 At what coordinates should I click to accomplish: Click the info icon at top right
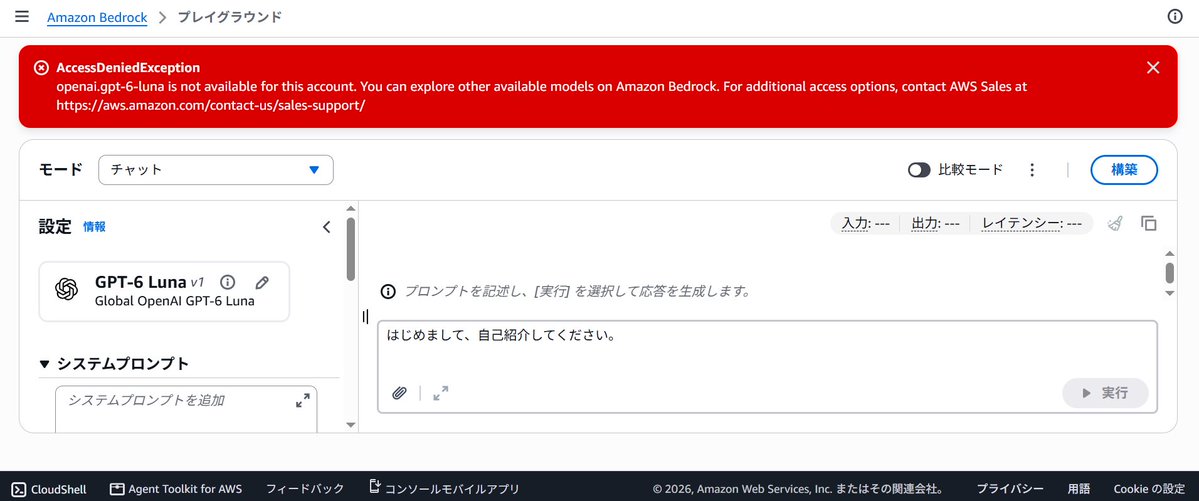(1175, 17)
